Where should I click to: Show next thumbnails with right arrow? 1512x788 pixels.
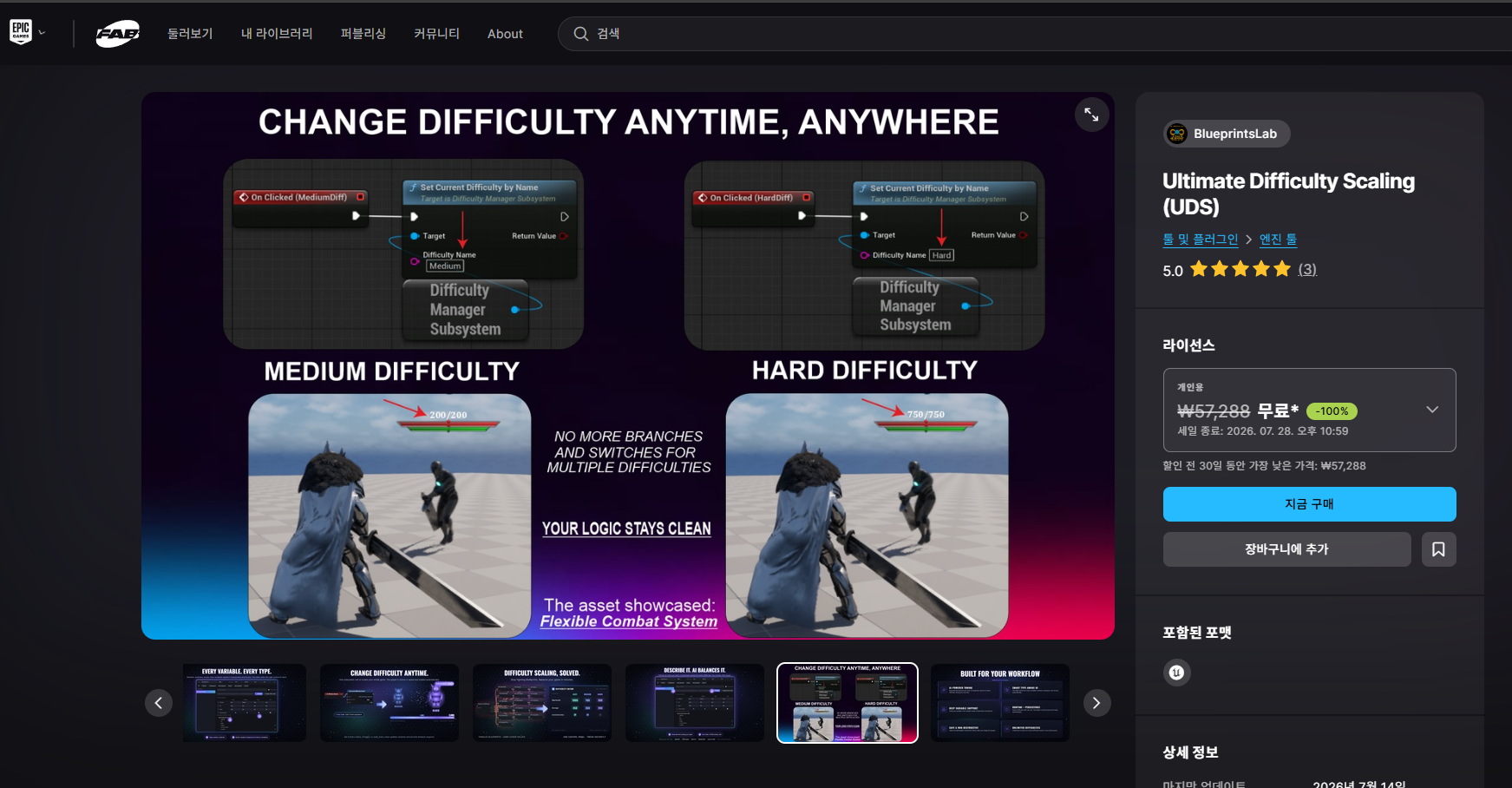[1096, 703]
